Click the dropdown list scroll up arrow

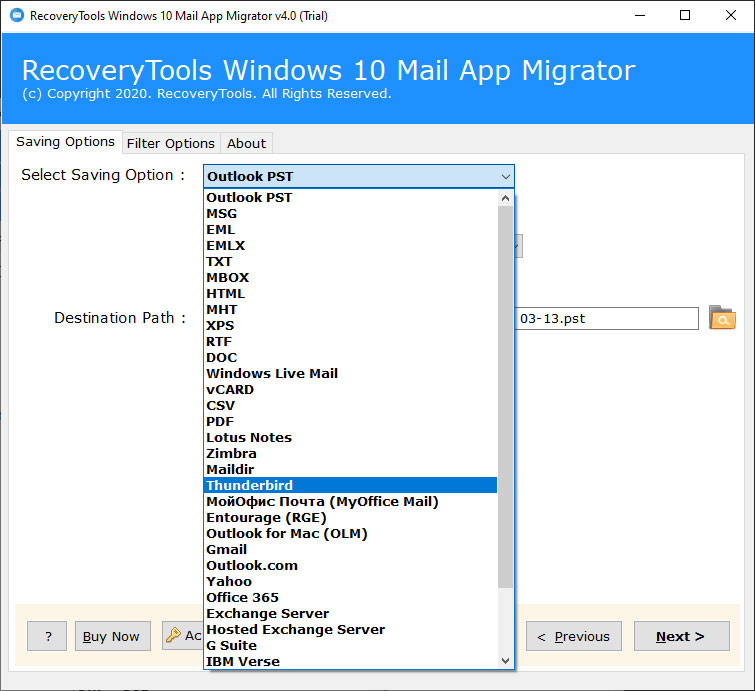pos(505,198)
